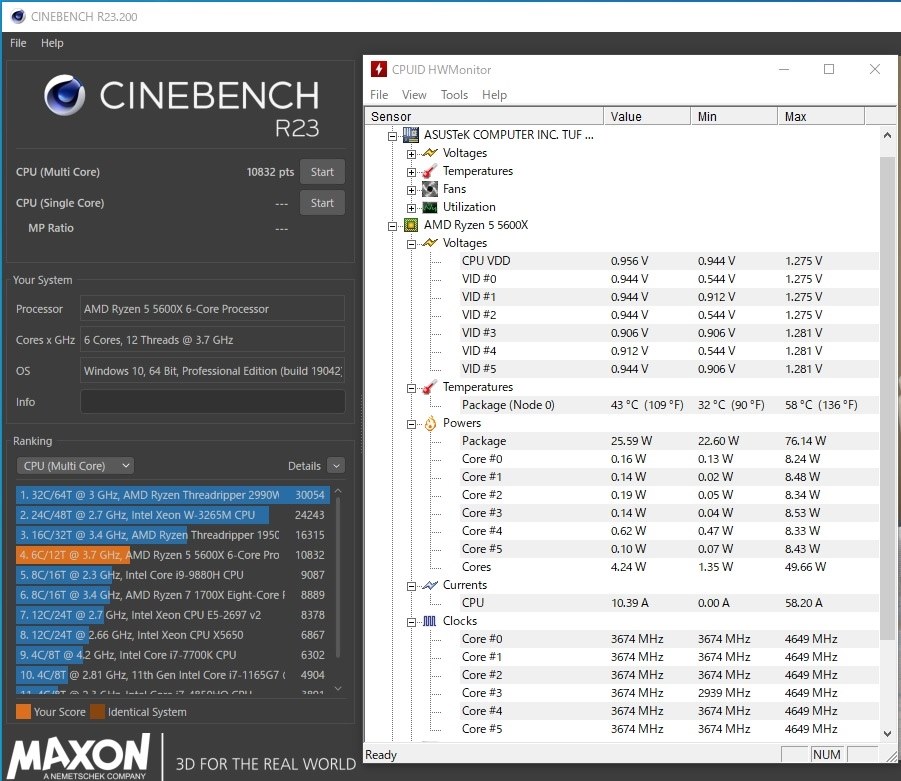Collapse the ASUSTeK COMPUTER node
Image resolution: width=901 pixels, height=781 pixels.
click(x=392, y=136)
